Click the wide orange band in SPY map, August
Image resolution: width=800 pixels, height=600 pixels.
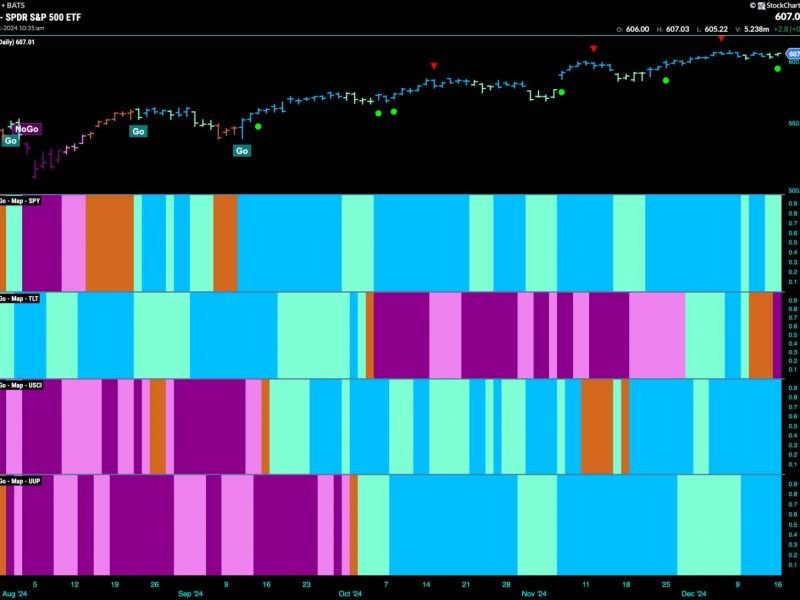[110, 243]
